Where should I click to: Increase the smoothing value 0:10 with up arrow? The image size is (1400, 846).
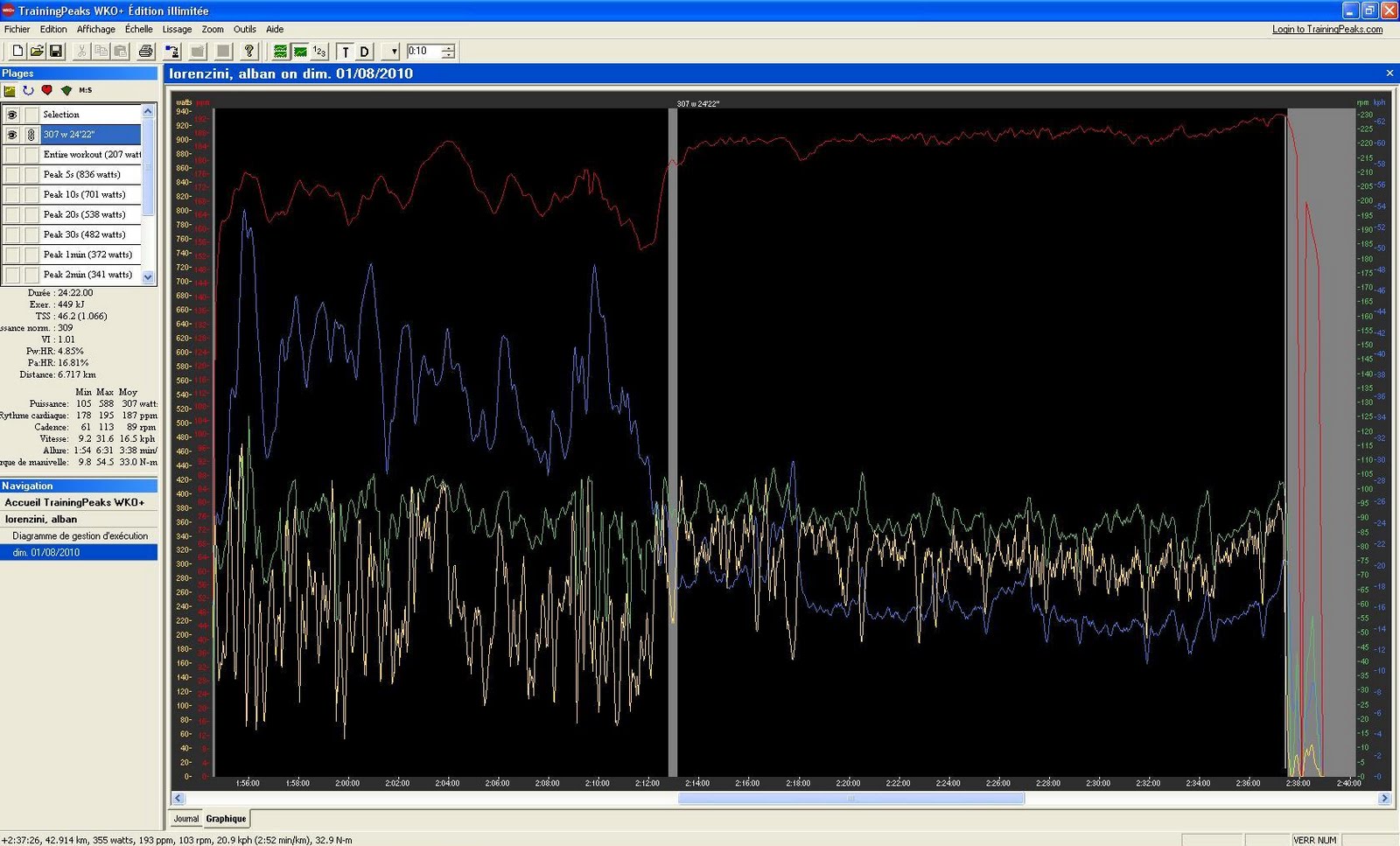pos(448,47)
